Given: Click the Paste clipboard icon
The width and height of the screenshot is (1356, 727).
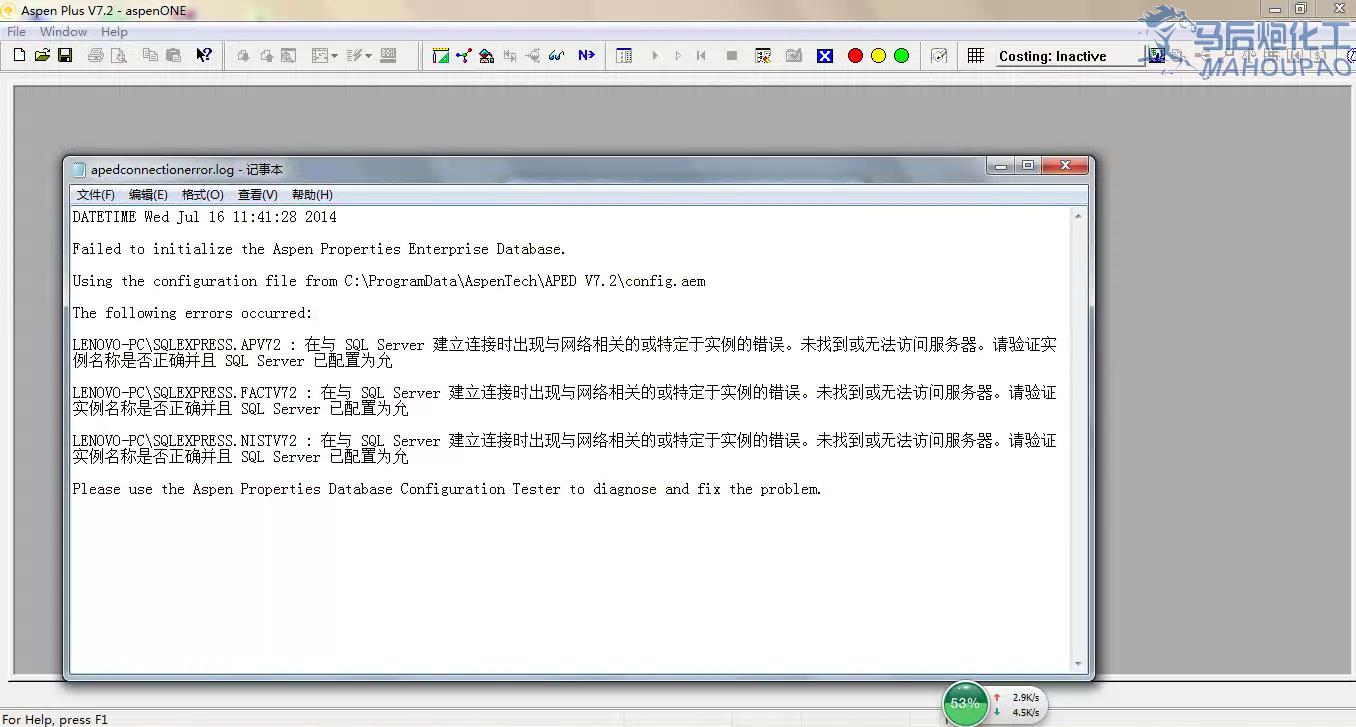Looking at the screenshot, I should click(173, 56).
